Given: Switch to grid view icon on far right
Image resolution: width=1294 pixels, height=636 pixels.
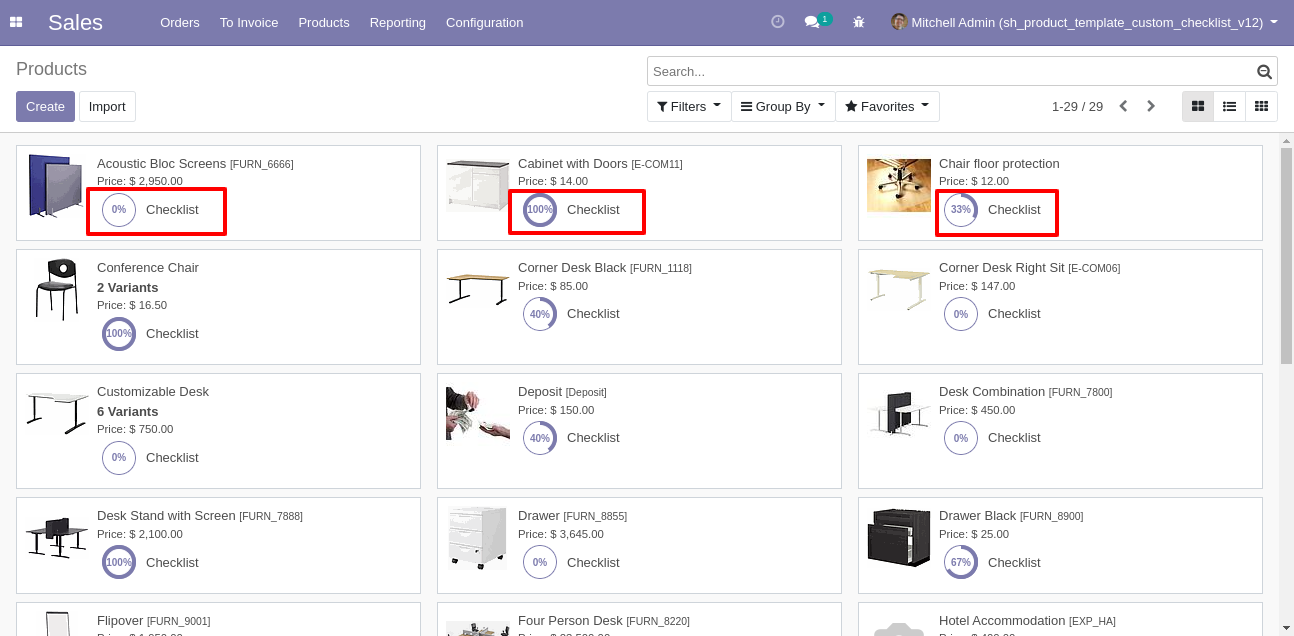Looking at the screenshot, I should [x=1262, y=106].
